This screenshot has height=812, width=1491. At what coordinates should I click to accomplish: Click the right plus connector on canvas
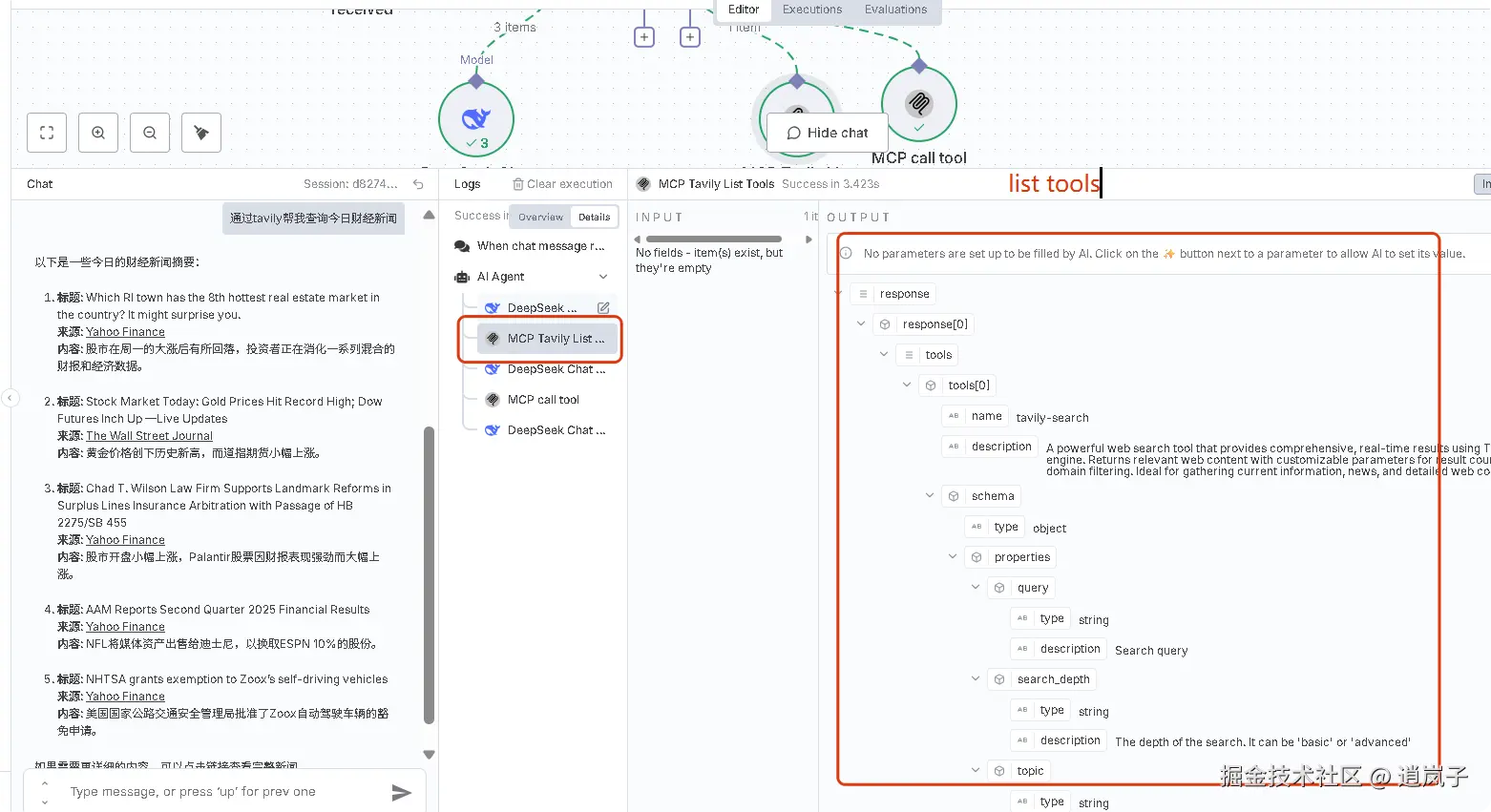pos(690,37)
